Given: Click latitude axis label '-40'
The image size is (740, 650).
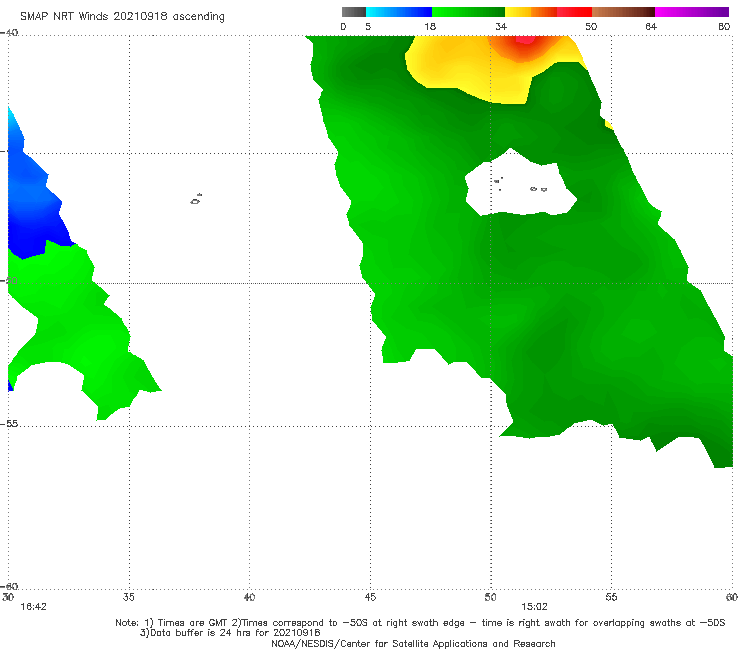Looking at the screenshot, I should (9, 33).
